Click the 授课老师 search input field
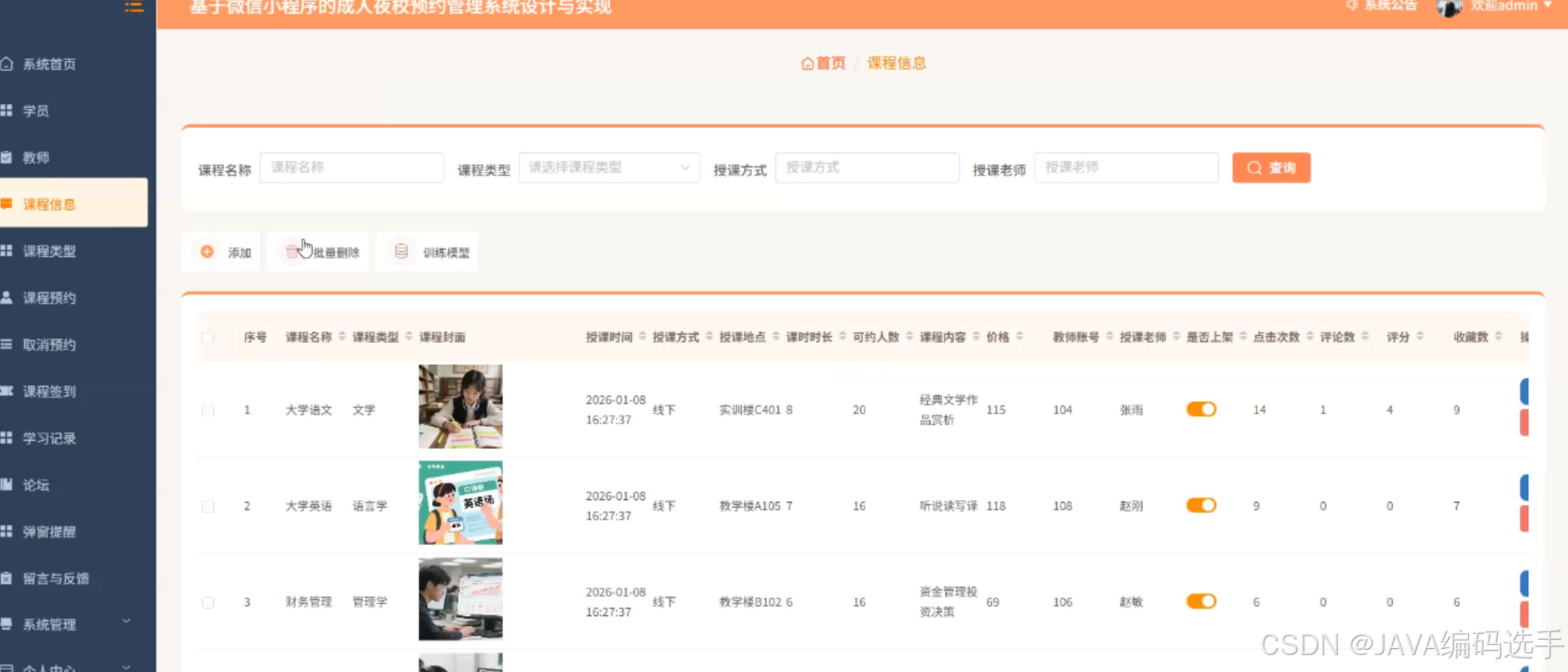 (x=1127, y=168)
